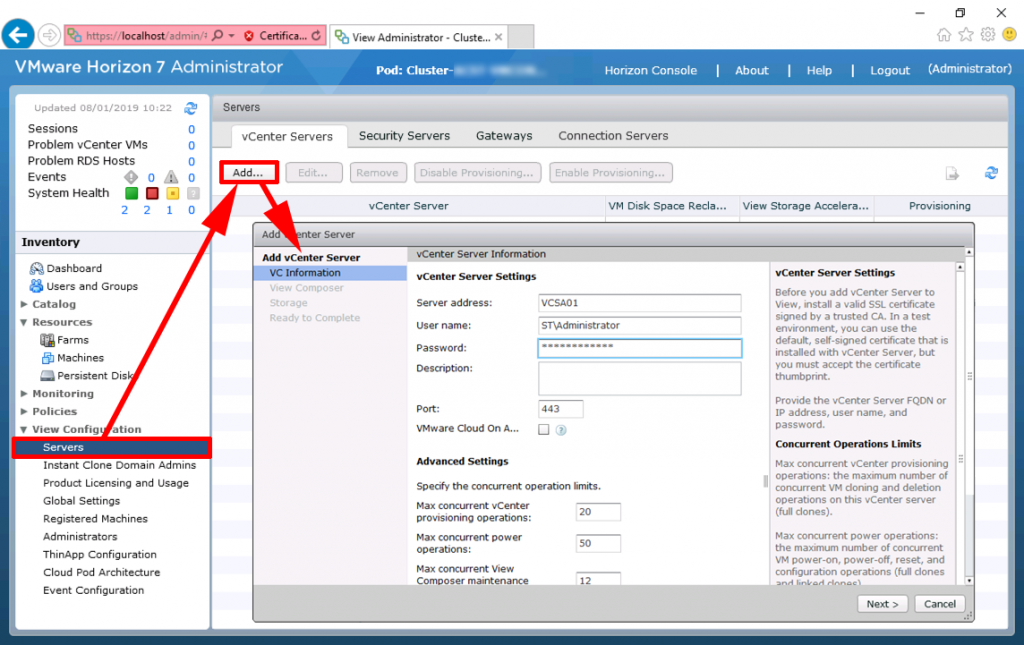The height and width of the screenshot is (645, 1024).
Task: Export the servers list
Action: pyautogui.click(x=951, y=172)
